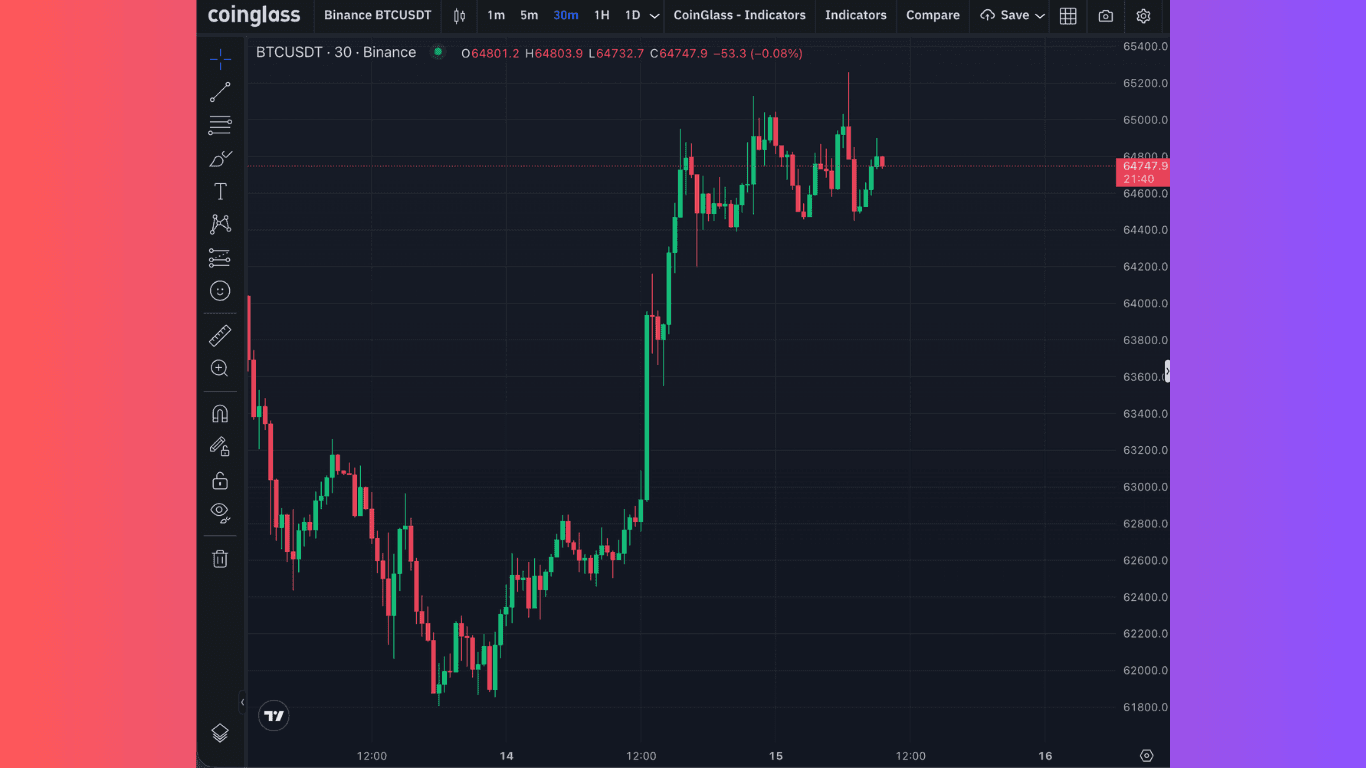The width and height of the screenshot is (1366, 768).
Task: Click the low value L64732.7
Action: 616,53
